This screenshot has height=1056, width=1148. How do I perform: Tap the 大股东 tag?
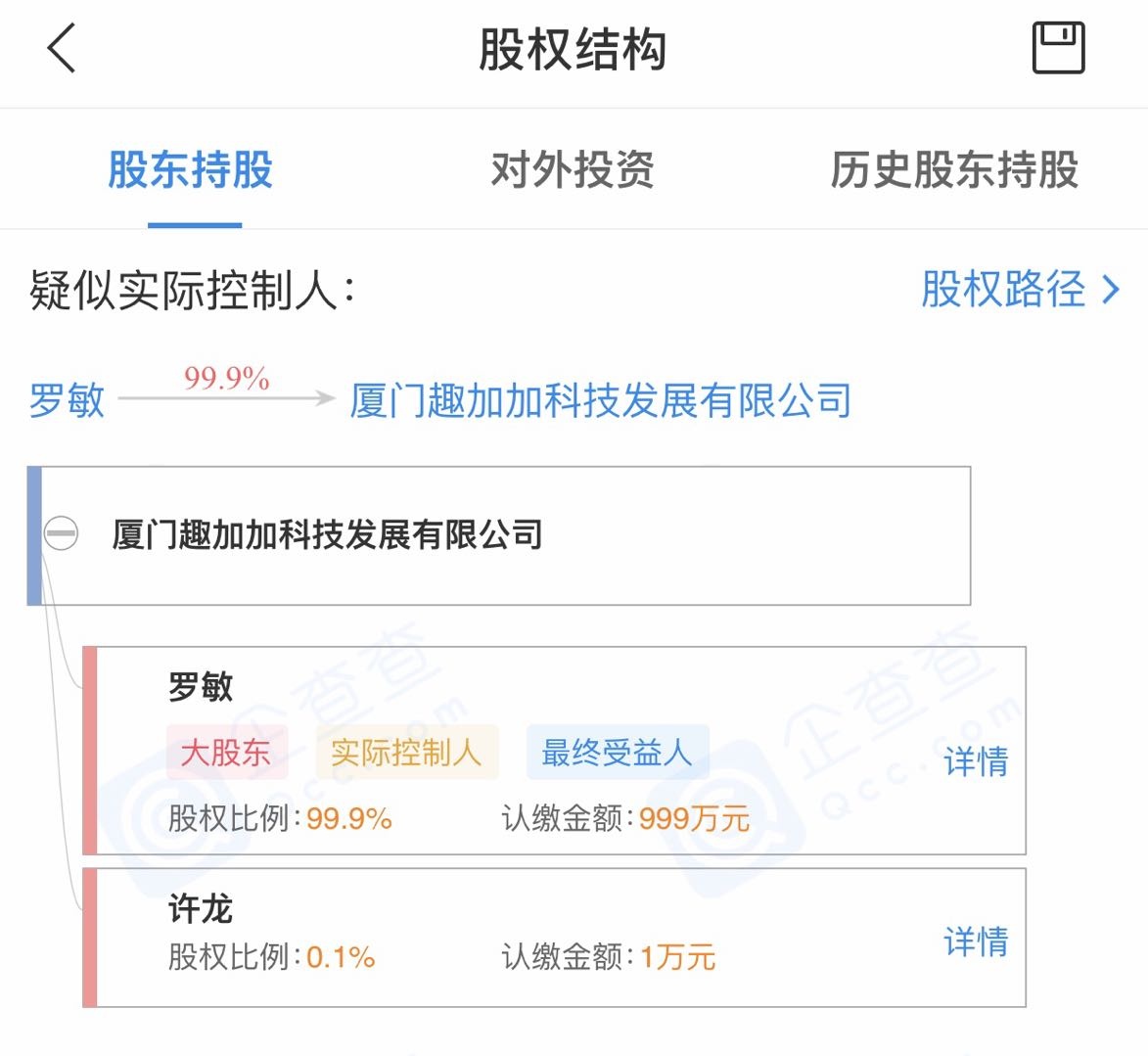[226, 753]
